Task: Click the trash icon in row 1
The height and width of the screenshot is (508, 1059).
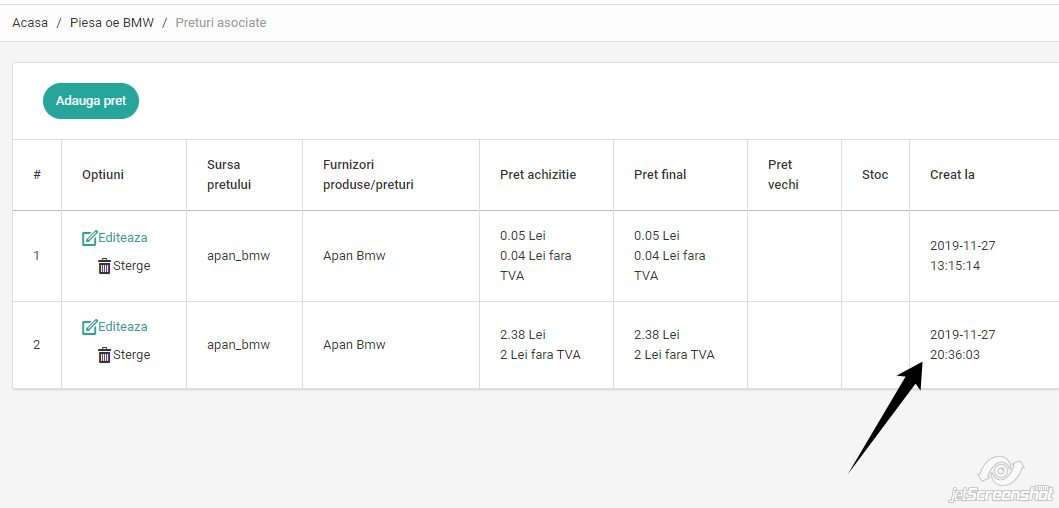Action: pyautogui.click(x=104, y=266)
